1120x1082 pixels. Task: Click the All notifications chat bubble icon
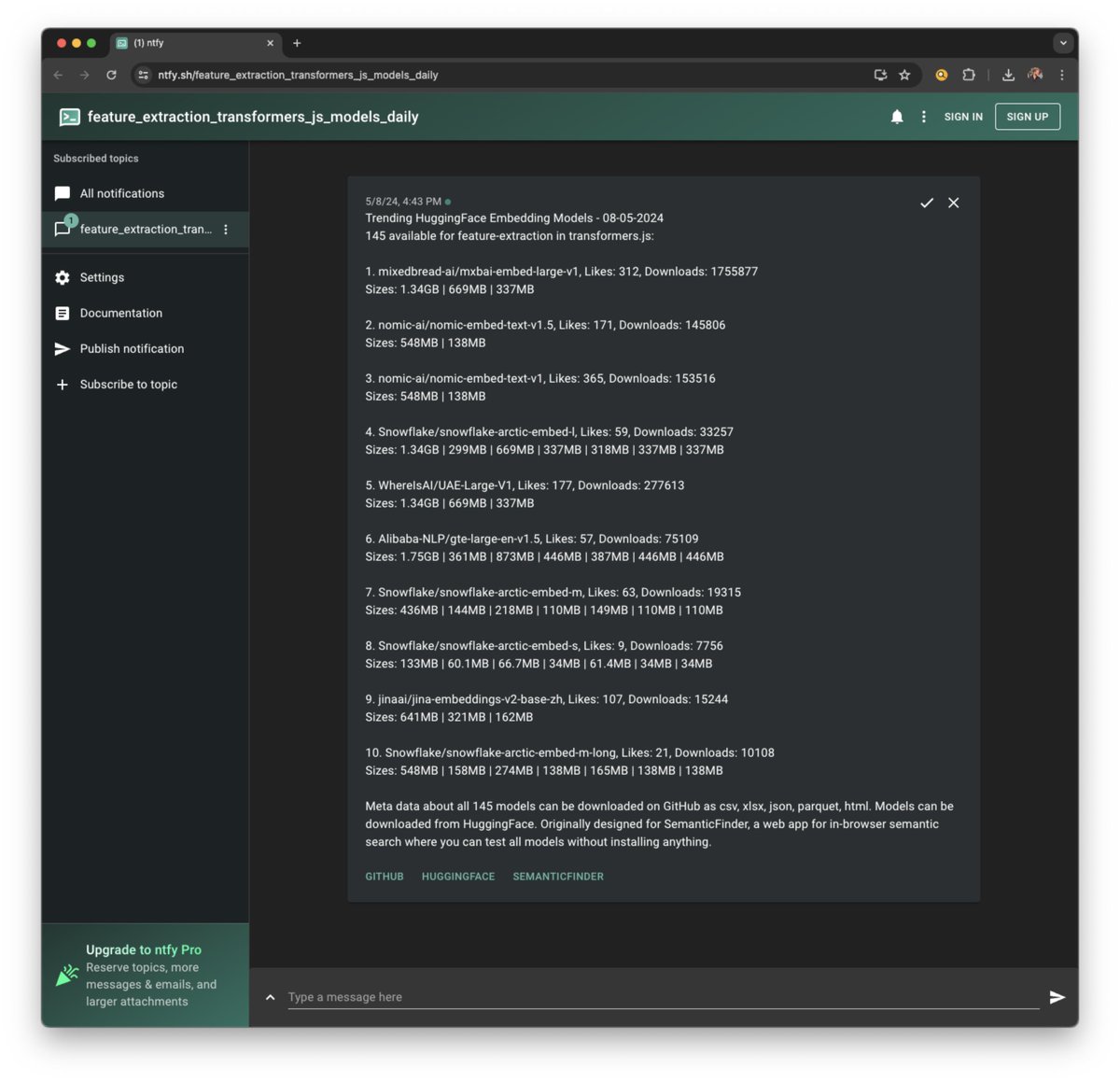(x=63, y=193)
